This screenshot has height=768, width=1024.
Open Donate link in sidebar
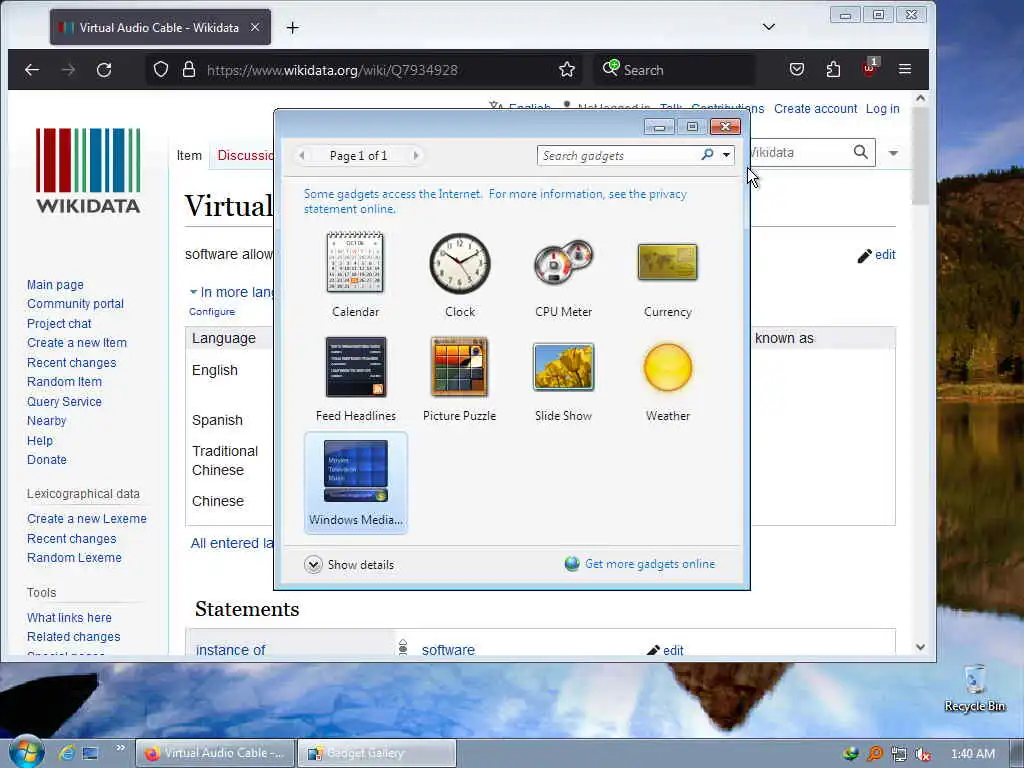pos(46,460)
